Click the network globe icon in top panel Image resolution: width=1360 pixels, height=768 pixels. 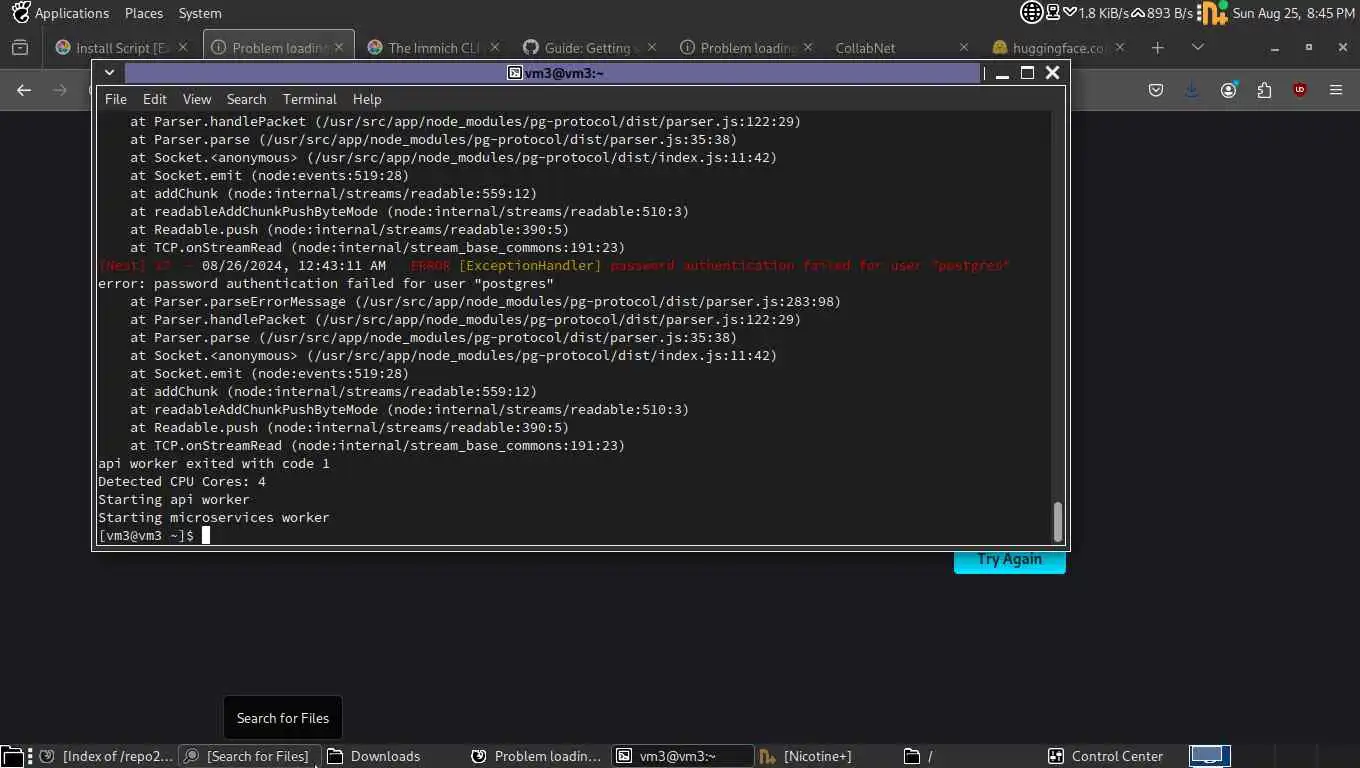click(x=1031, y=13)
